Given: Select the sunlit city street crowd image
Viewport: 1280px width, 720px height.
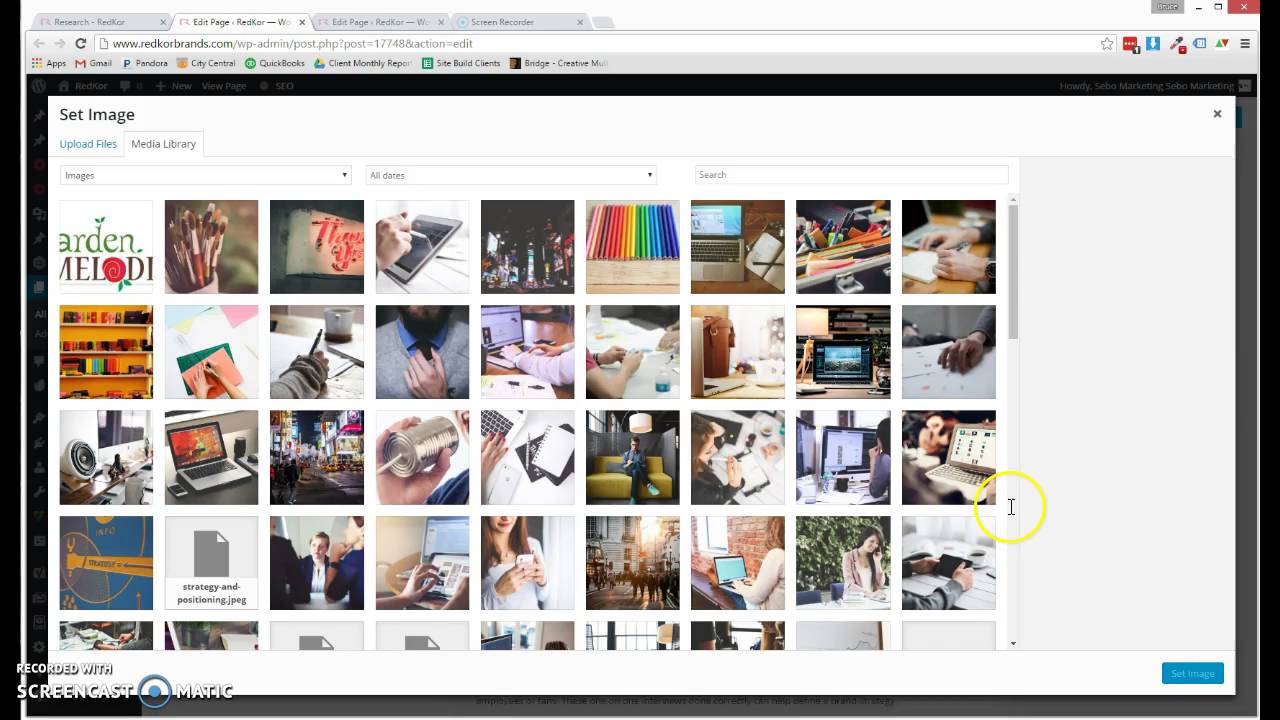Looking at the screenshot, I should point(633,563).
